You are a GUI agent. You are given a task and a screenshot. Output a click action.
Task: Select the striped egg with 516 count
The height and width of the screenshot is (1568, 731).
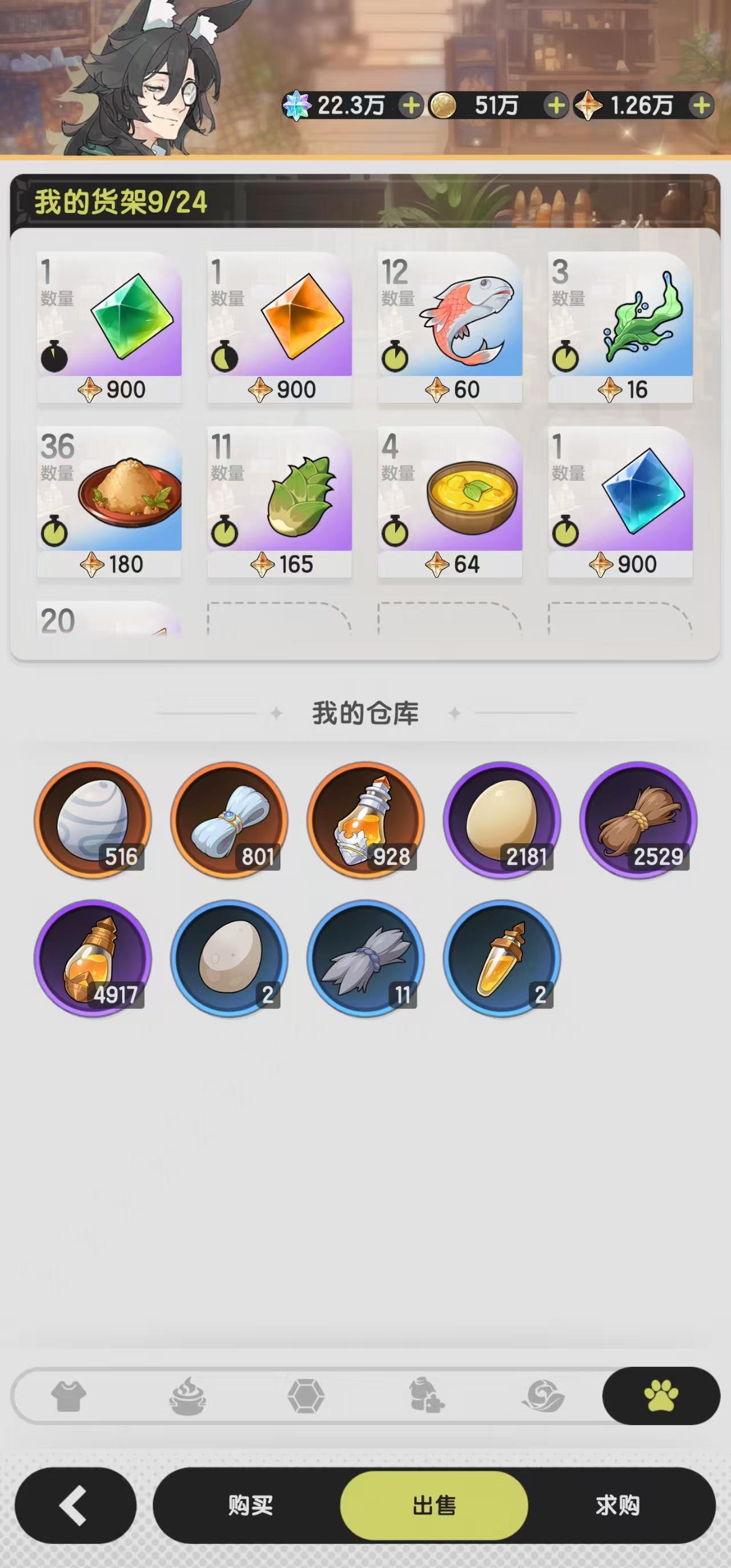[93, 820]
